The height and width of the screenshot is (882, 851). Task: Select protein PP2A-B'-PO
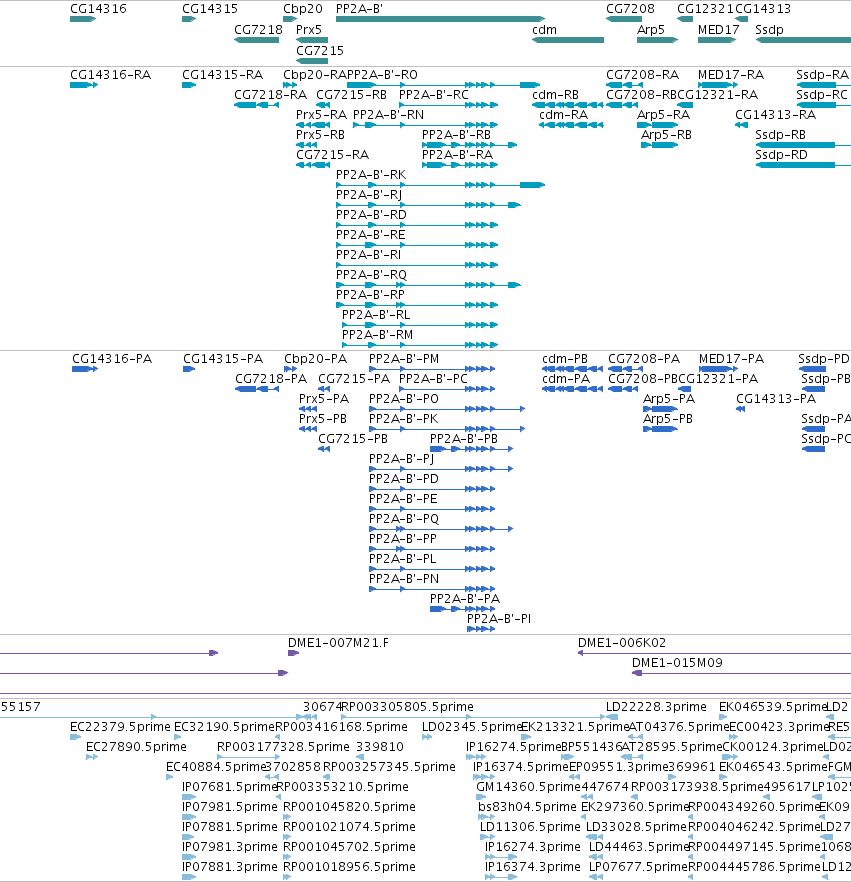click(x=447, y=409)
